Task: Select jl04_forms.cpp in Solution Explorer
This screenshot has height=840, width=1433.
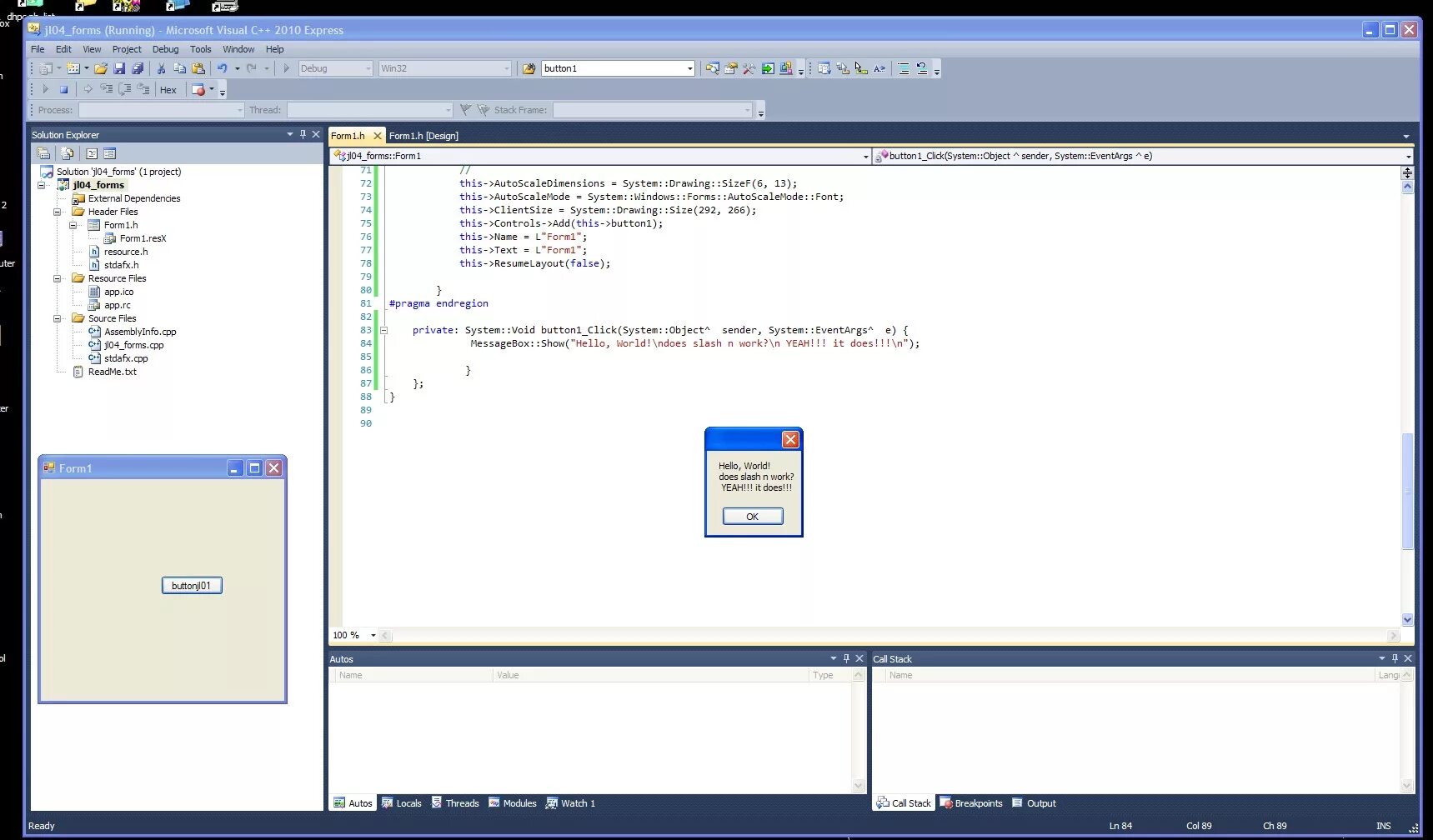Action: pos(133,345)
